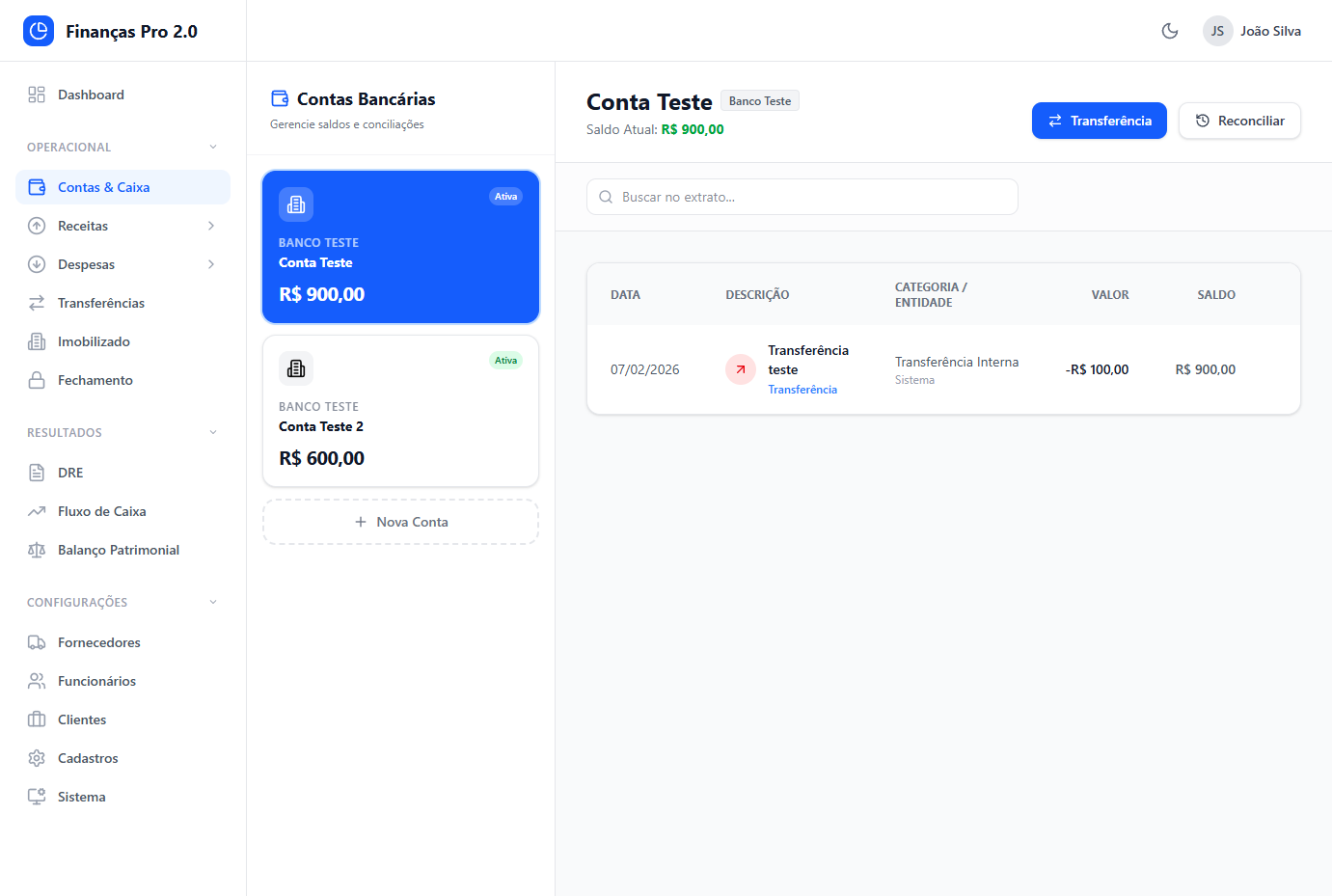Expand the Receitas submenu chevron
The width and height of the screenshot is (1332, 896).
pyautogui.click(x=211, y=226)
